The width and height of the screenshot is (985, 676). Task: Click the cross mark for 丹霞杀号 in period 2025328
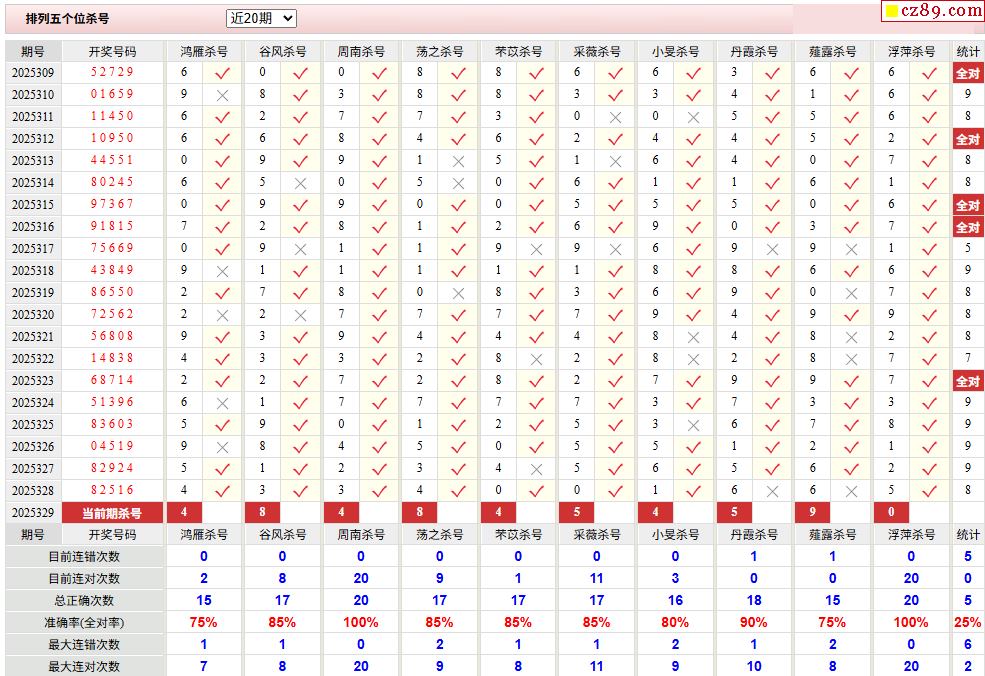[x=772, y=491]
